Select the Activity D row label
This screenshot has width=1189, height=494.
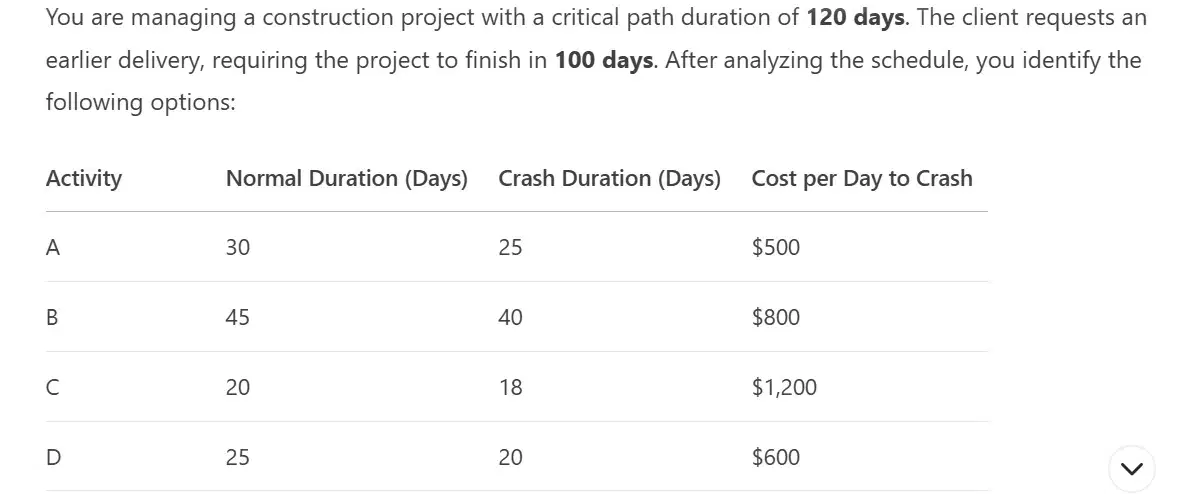[x=53, y=457]
